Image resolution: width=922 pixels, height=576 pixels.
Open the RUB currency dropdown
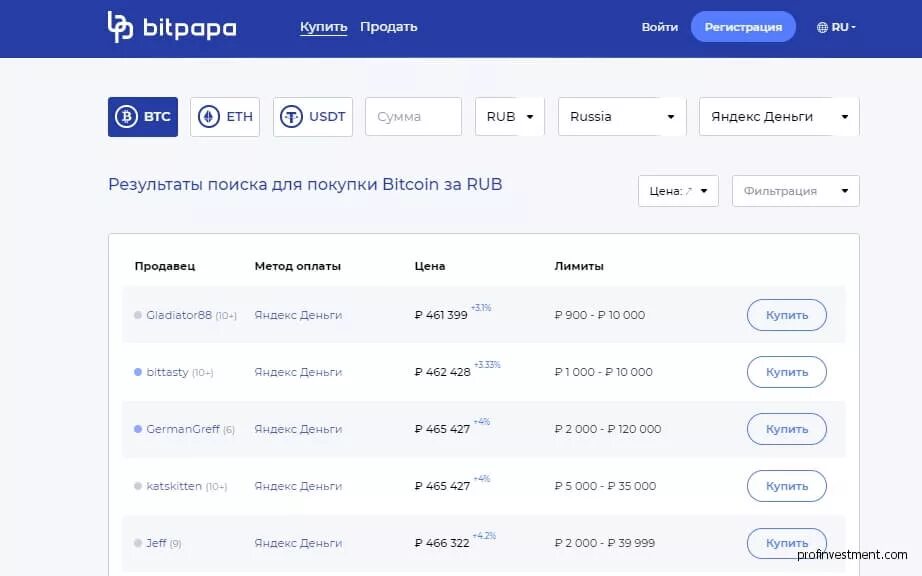pos(510,117)
